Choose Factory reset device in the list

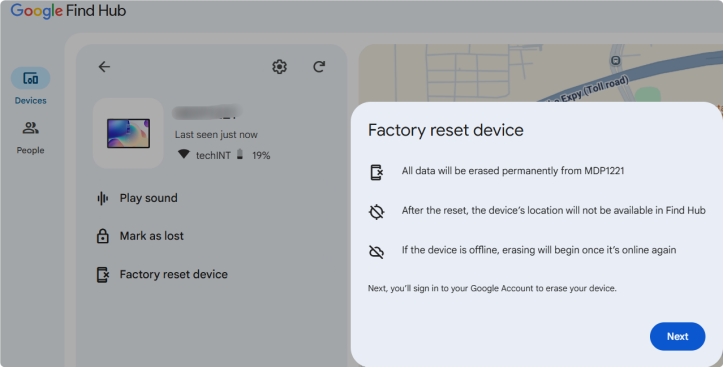(x=163, y=274)
